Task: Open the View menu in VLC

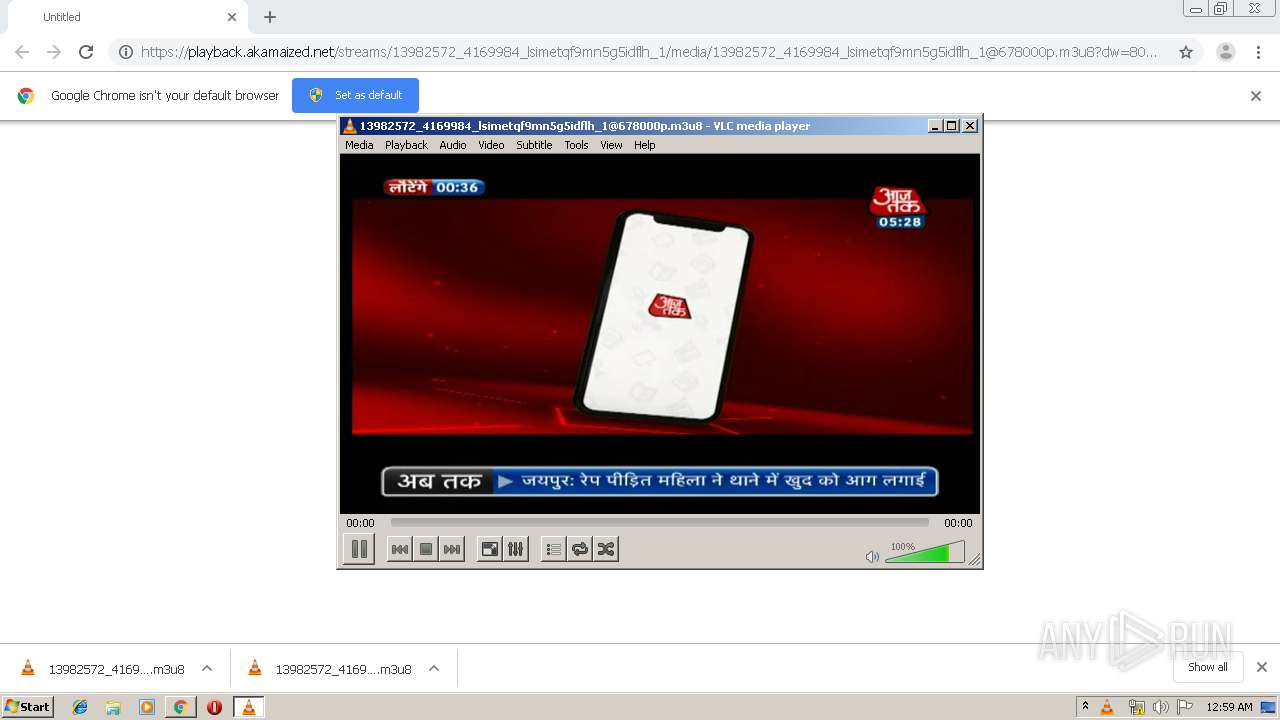Action: pyautogui.click(x=611, y=145)
